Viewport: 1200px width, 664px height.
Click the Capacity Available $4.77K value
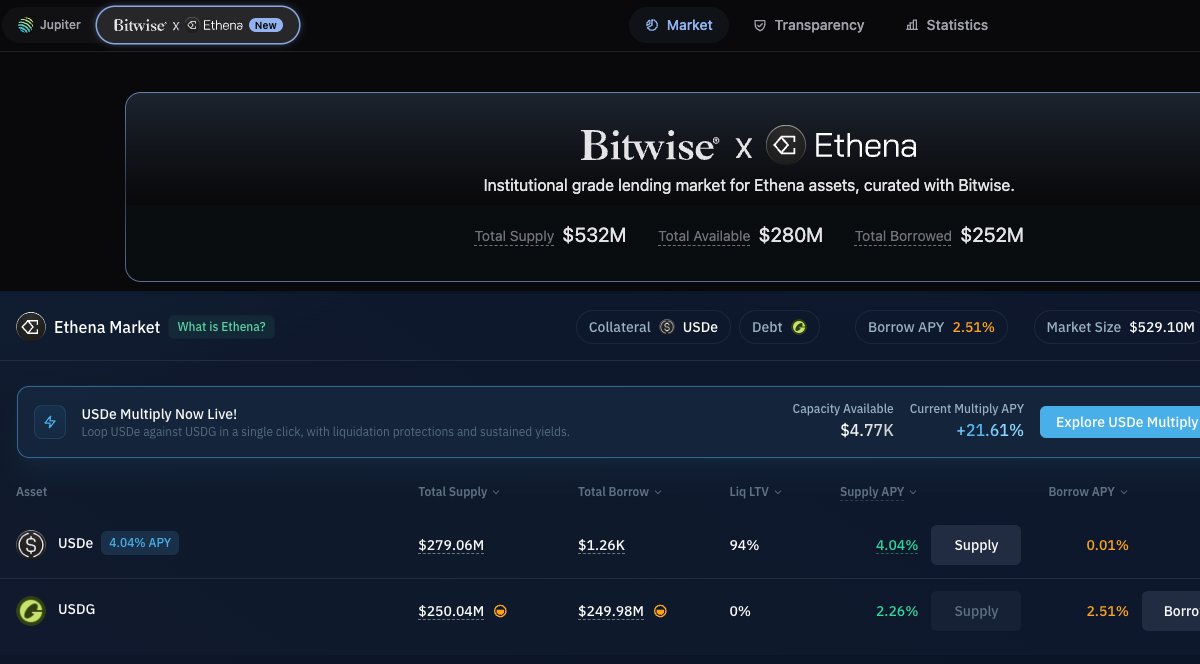point(866,431)
